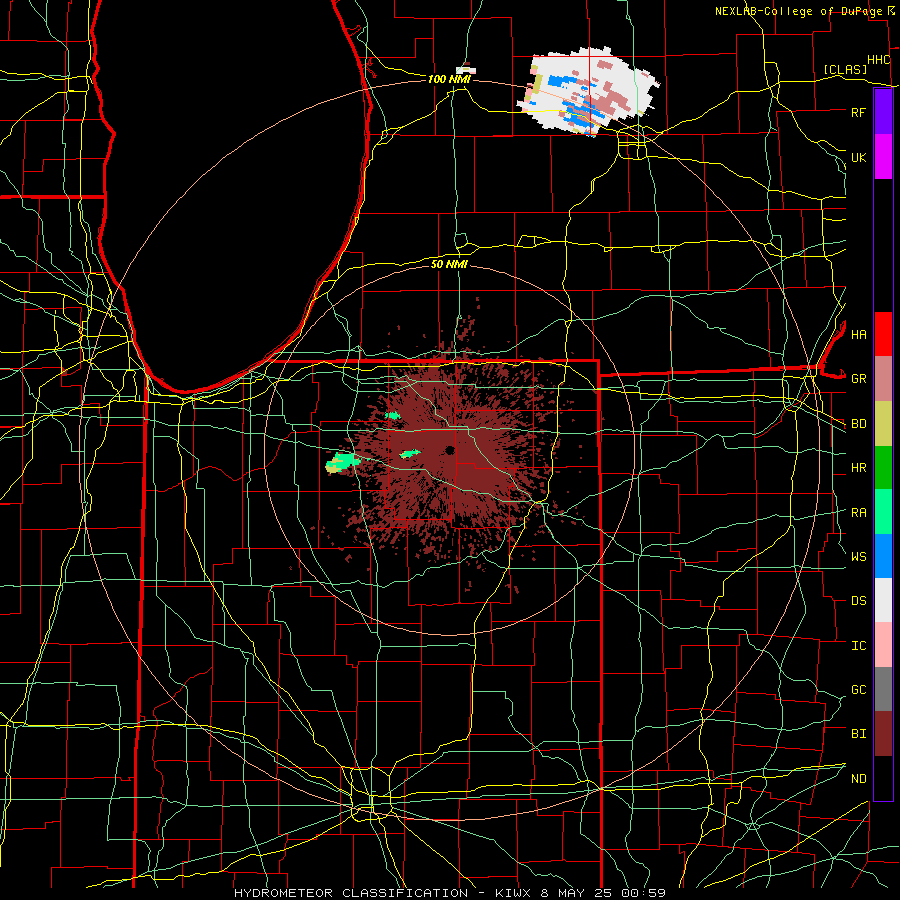Click the 'ND' legend label
900x900 pixels.
(x=858, y=779)
